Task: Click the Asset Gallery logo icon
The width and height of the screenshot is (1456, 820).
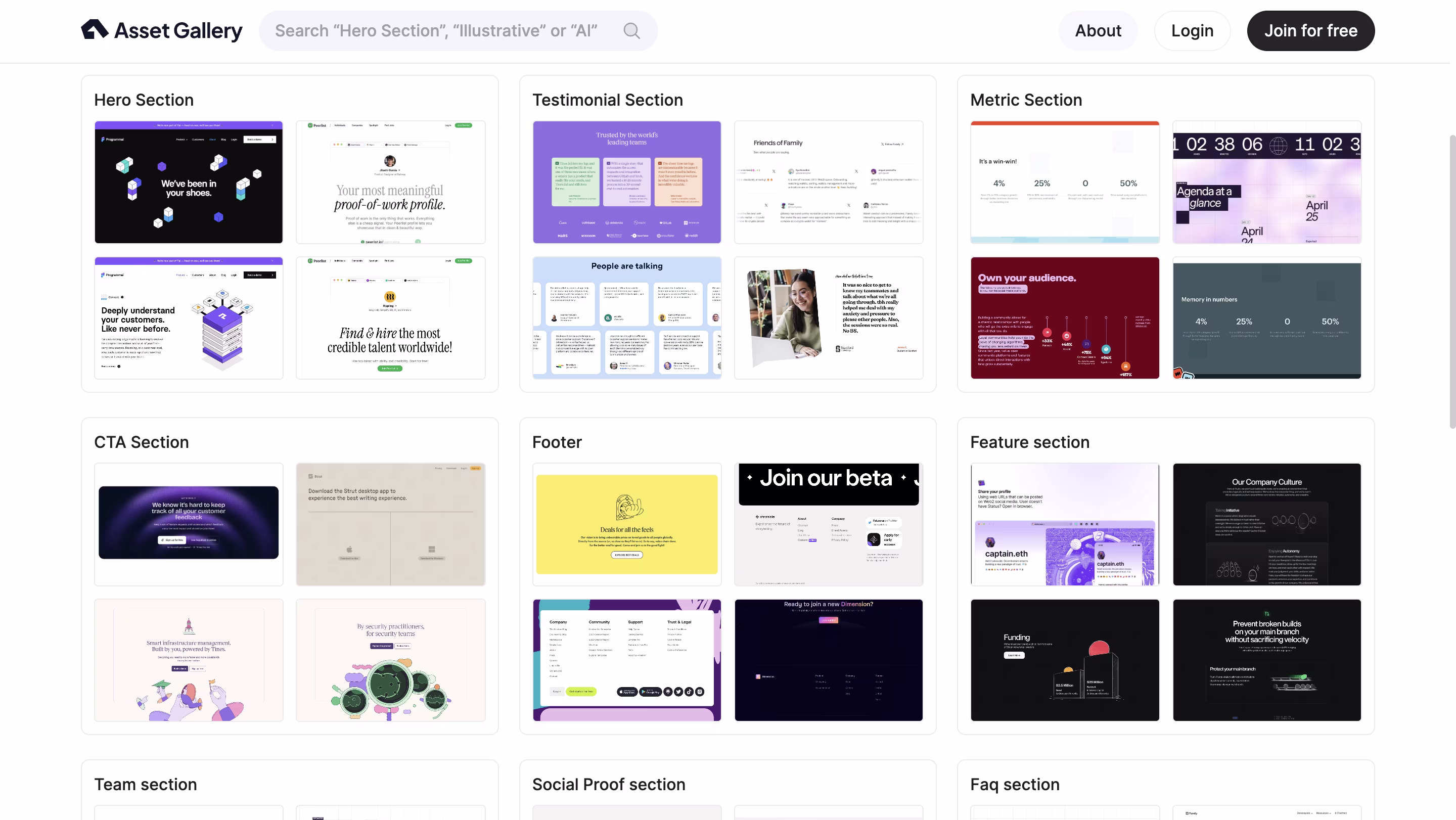Action: point(95,30)
